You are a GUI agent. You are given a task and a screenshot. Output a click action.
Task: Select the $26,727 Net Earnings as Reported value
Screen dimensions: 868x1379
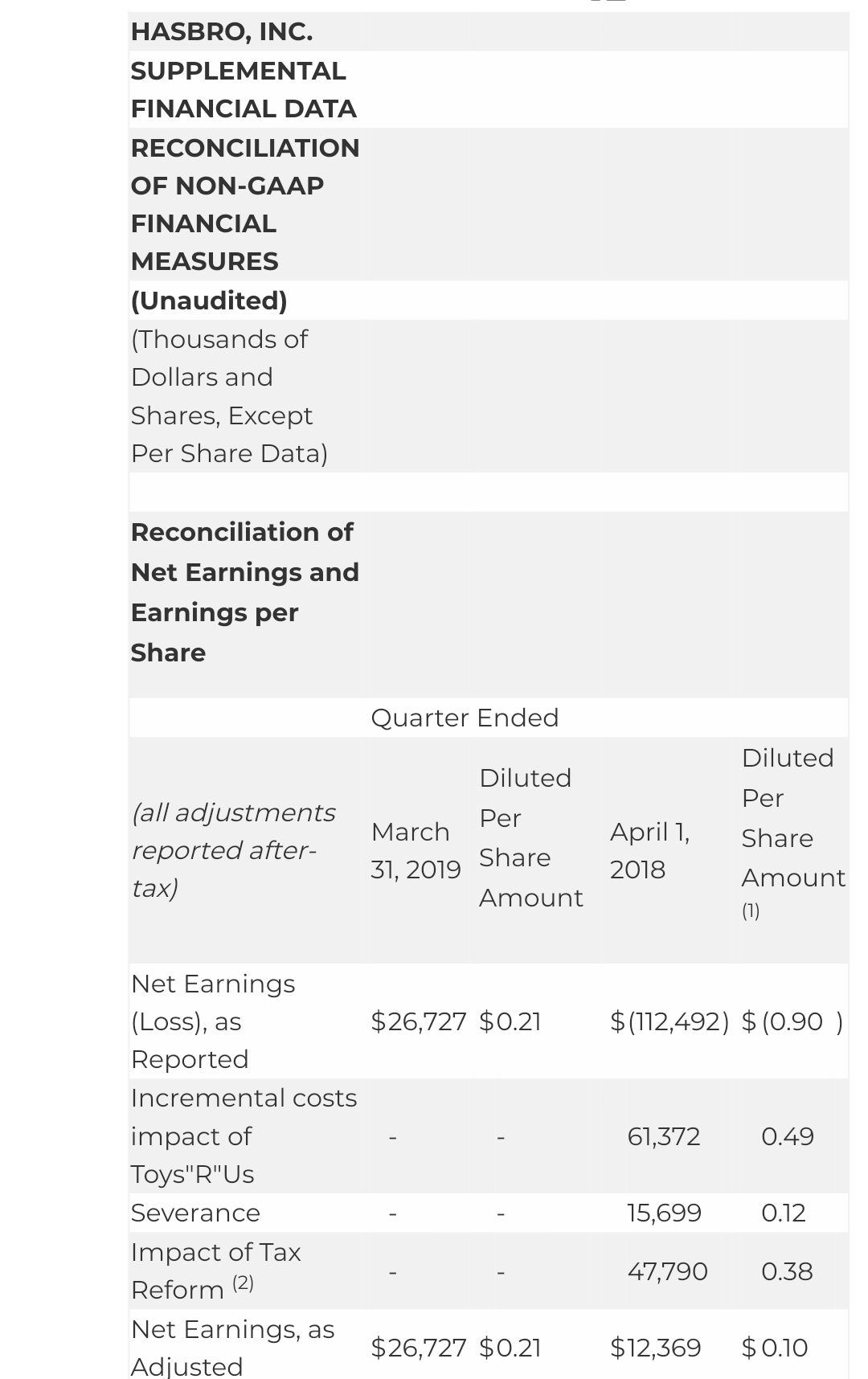click(x=419, y=1021)
